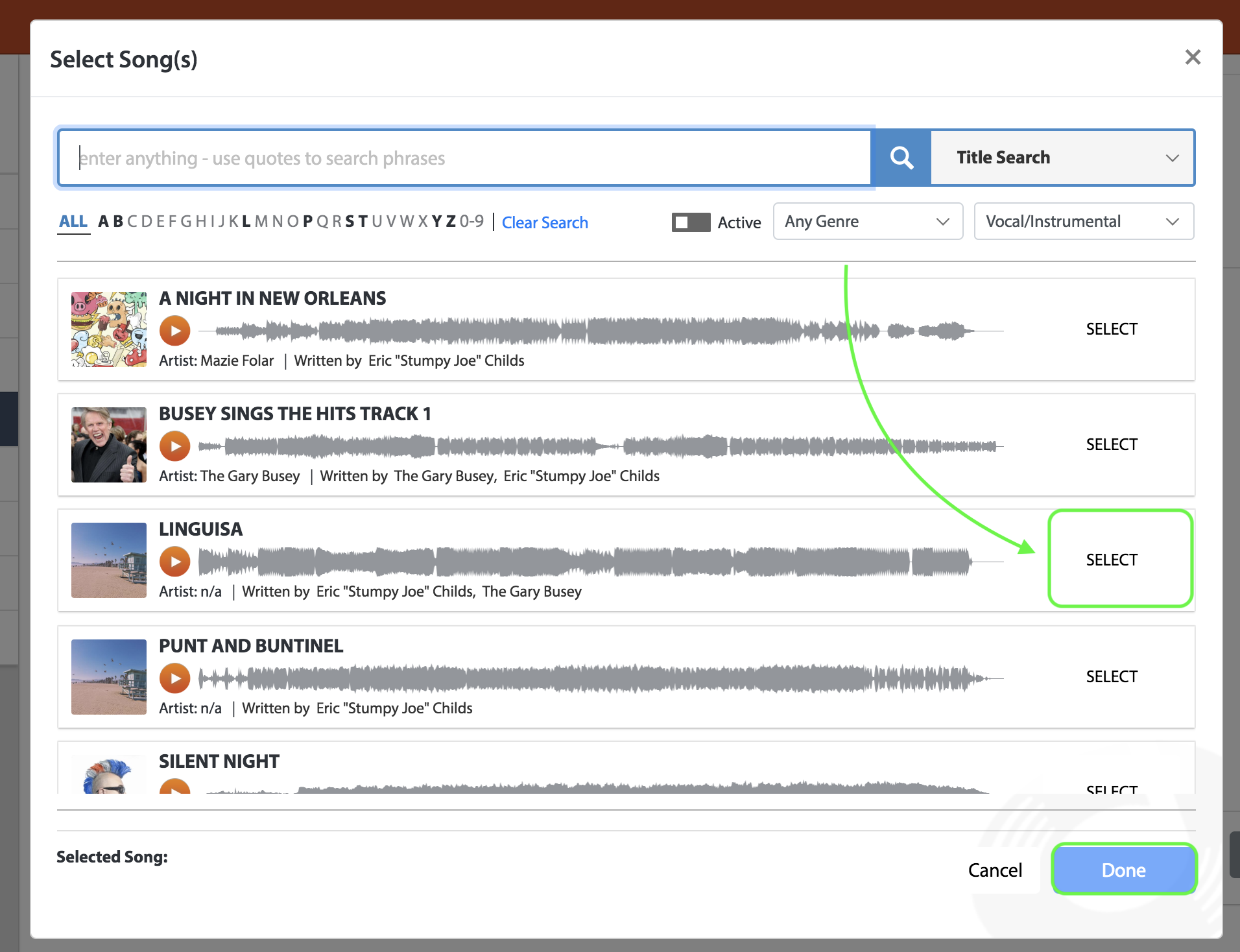
Task: Select A Night in New Orleans song
Action: pos(1112,329)
